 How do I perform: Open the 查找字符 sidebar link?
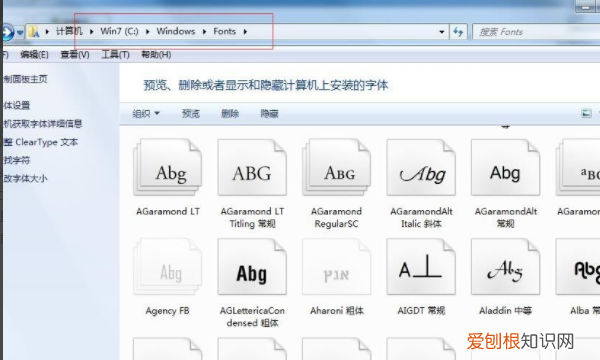[x=16, y=160]
